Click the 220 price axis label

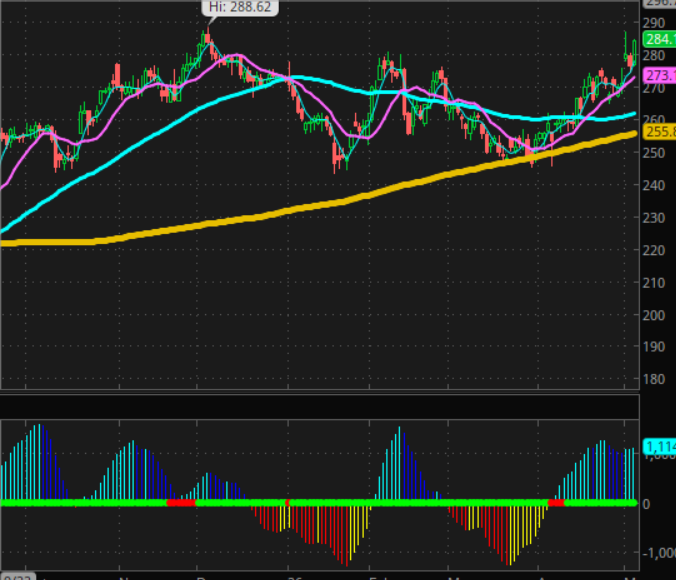(654, 250)
